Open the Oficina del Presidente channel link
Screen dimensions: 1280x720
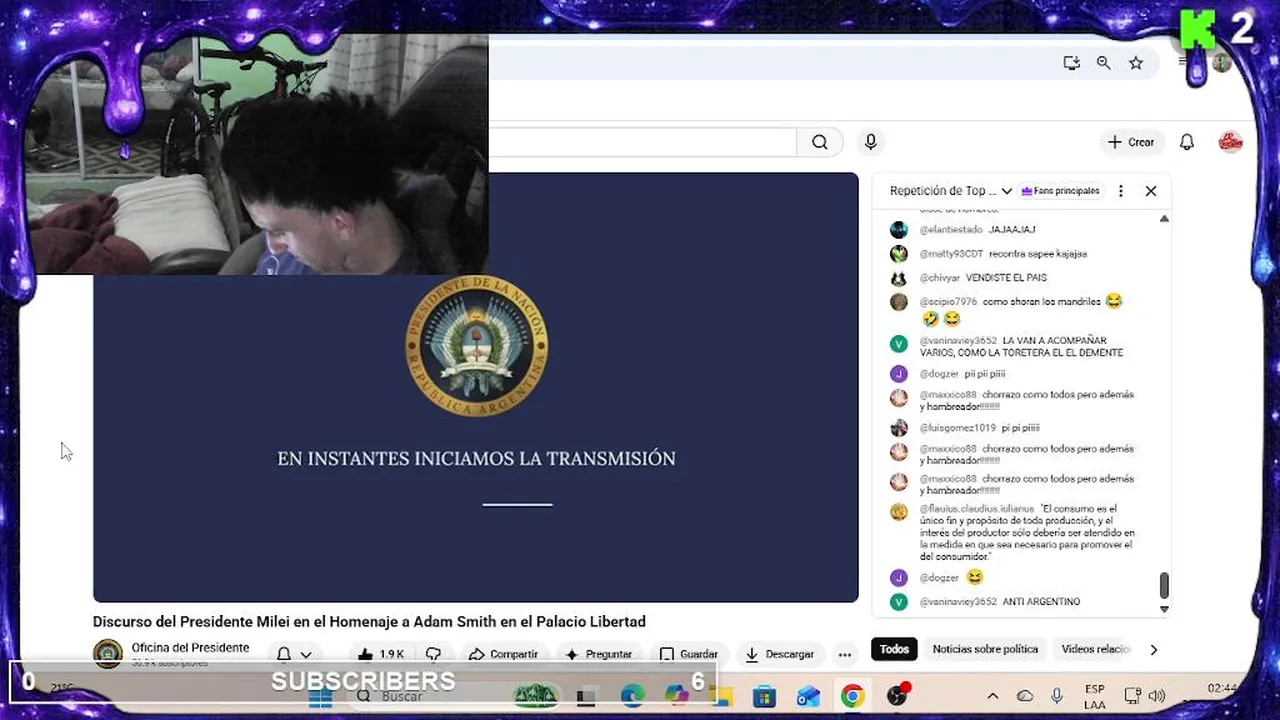(190, 648)
